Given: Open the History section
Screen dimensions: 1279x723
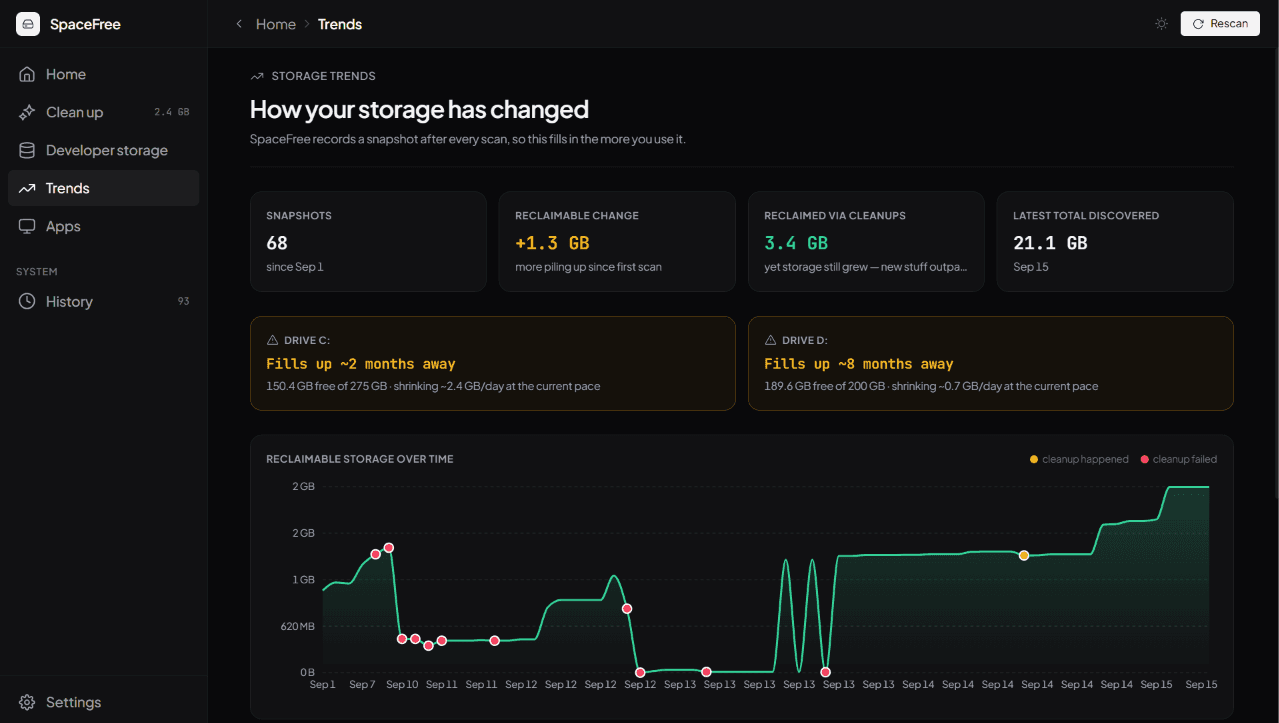Looking at the screenshot, I should (x=104, y=301).
